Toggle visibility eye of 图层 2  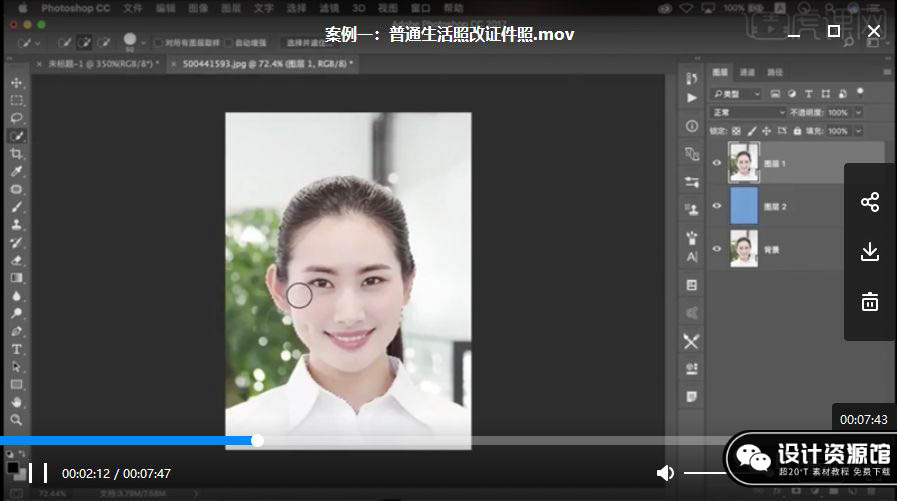click(717, 206)
